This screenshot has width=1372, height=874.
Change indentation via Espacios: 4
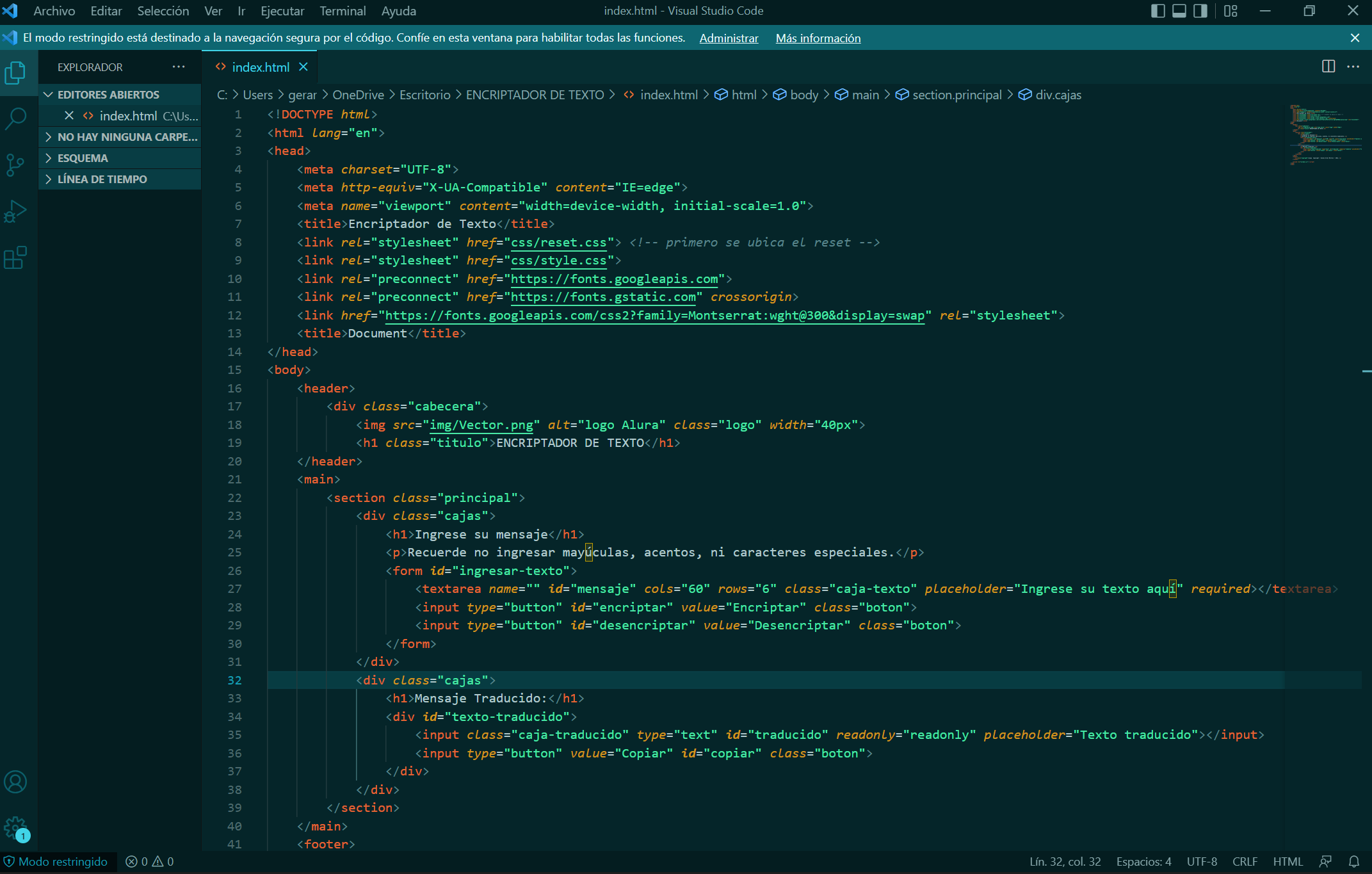coord(1143,862)
